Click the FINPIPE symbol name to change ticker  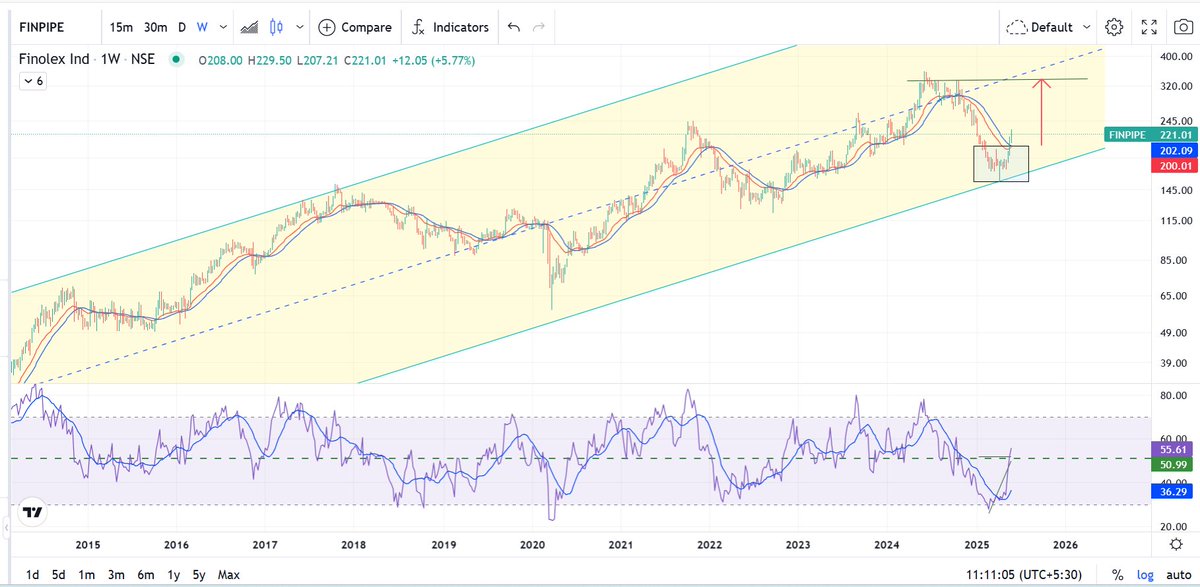40,27
